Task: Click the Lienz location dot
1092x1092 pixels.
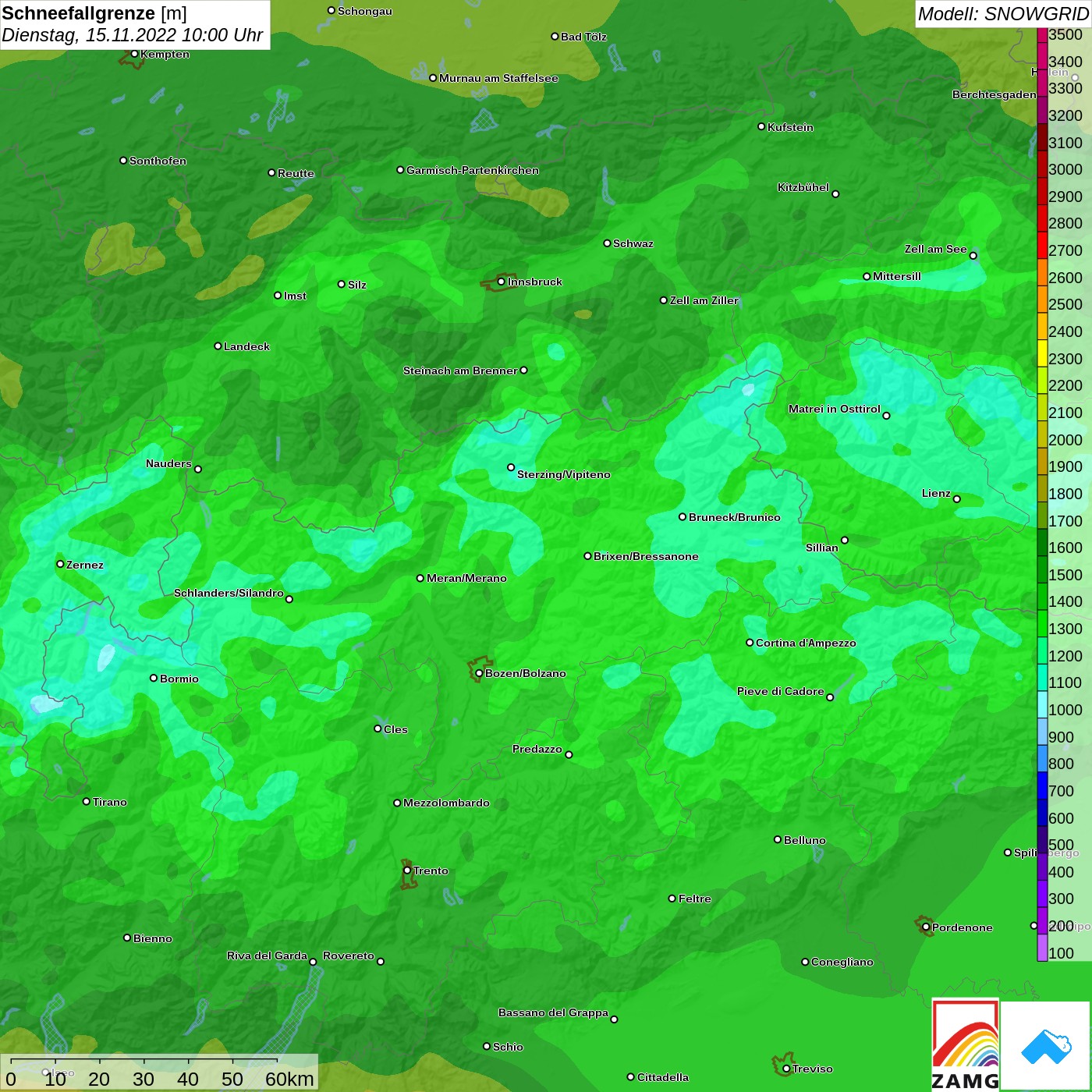Action: (957, 499)
